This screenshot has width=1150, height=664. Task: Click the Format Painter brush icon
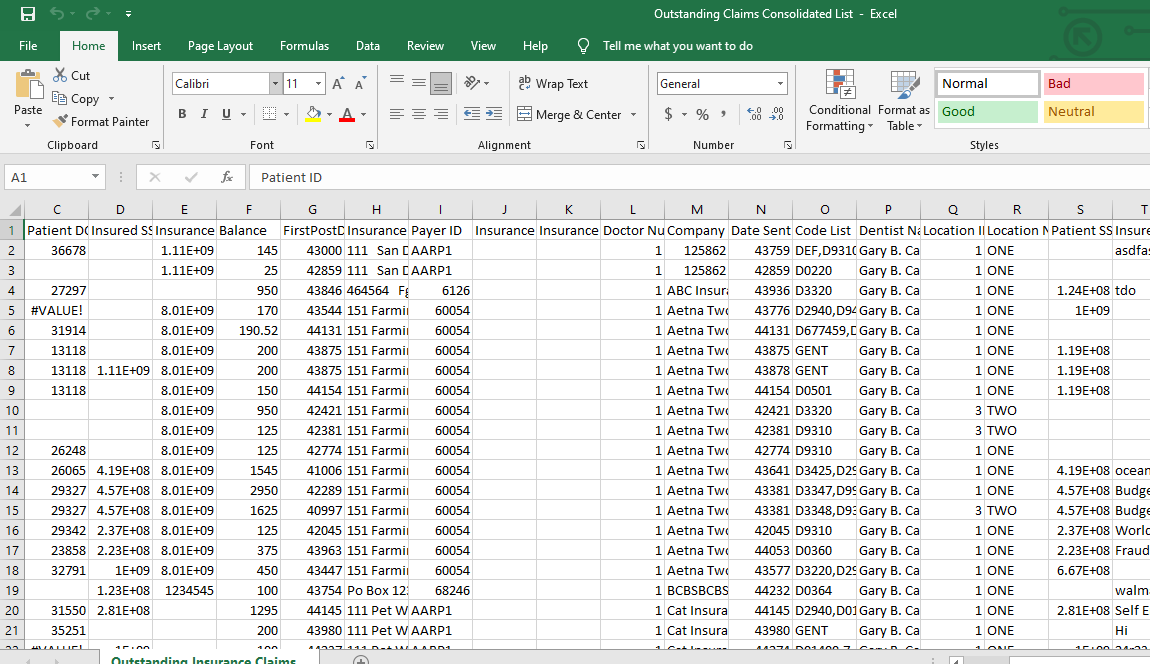(60, 122)
